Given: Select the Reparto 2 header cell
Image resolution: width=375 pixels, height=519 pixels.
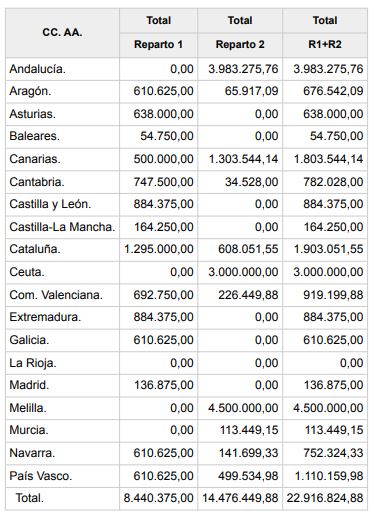Looking at the screenshot, I should click(240, 45).
